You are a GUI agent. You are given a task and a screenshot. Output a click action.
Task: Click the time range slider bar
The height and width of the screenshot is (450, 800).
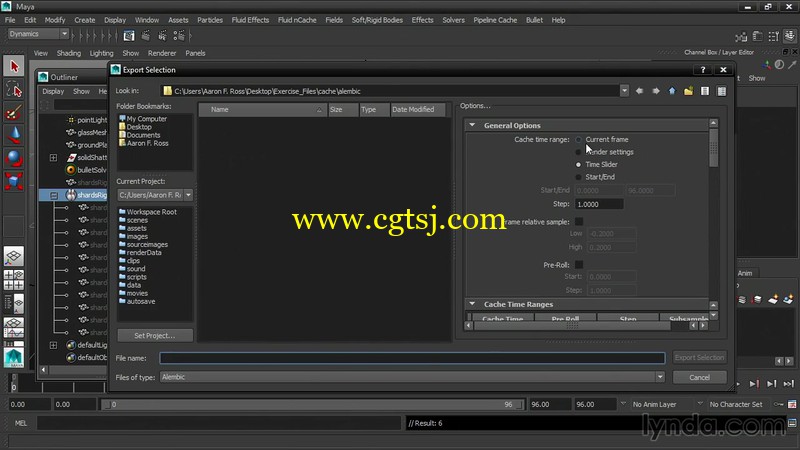[313, 404]
